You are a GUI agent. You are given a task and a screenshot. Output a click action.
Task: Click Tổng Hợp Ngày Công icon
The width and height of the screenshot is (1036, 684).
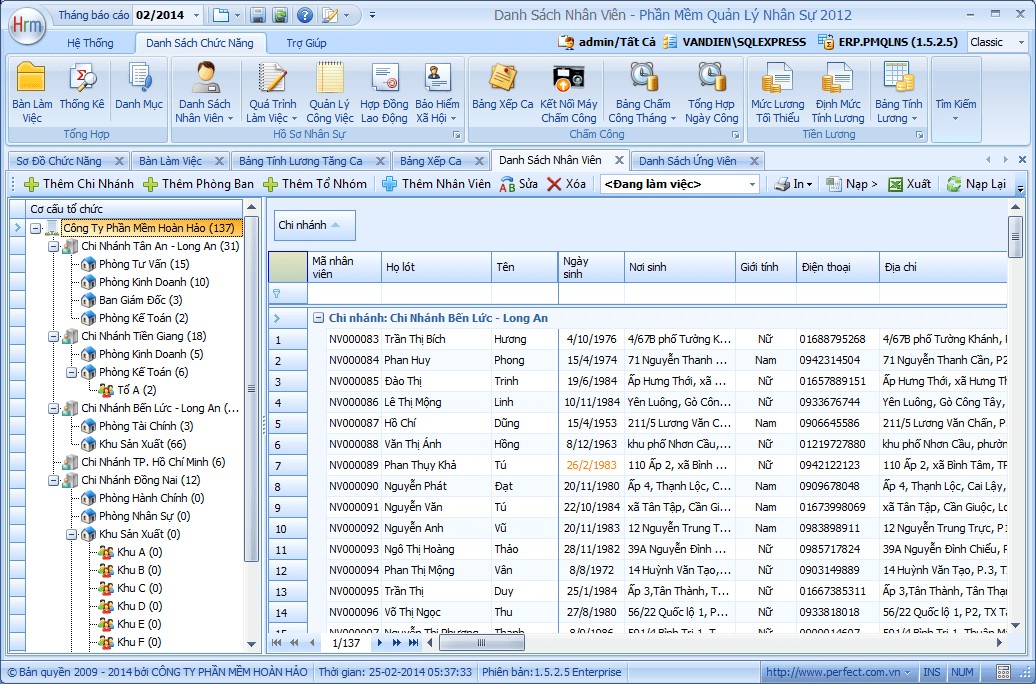711,92
